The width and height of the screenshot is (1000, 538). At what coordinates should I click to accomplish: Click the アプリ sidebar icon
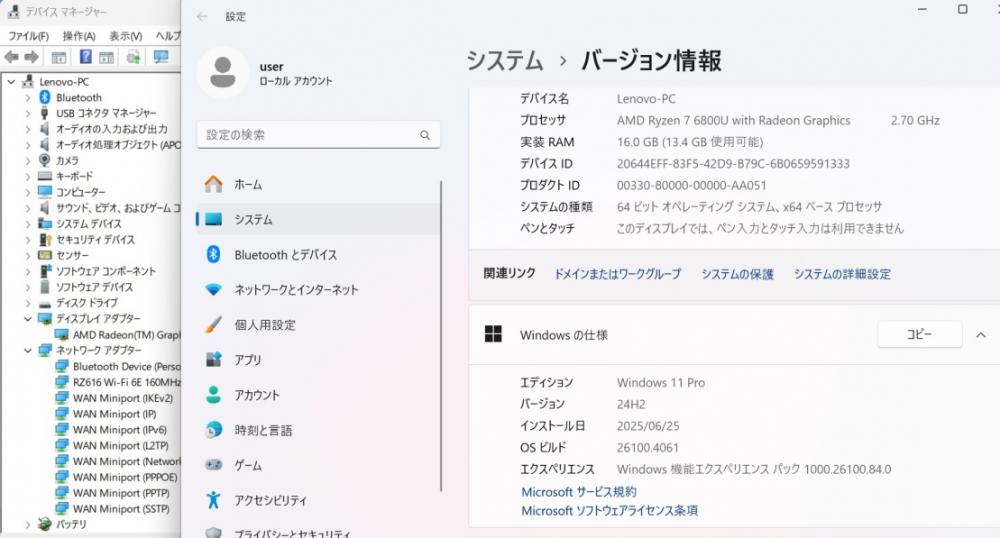click(214, 360)
